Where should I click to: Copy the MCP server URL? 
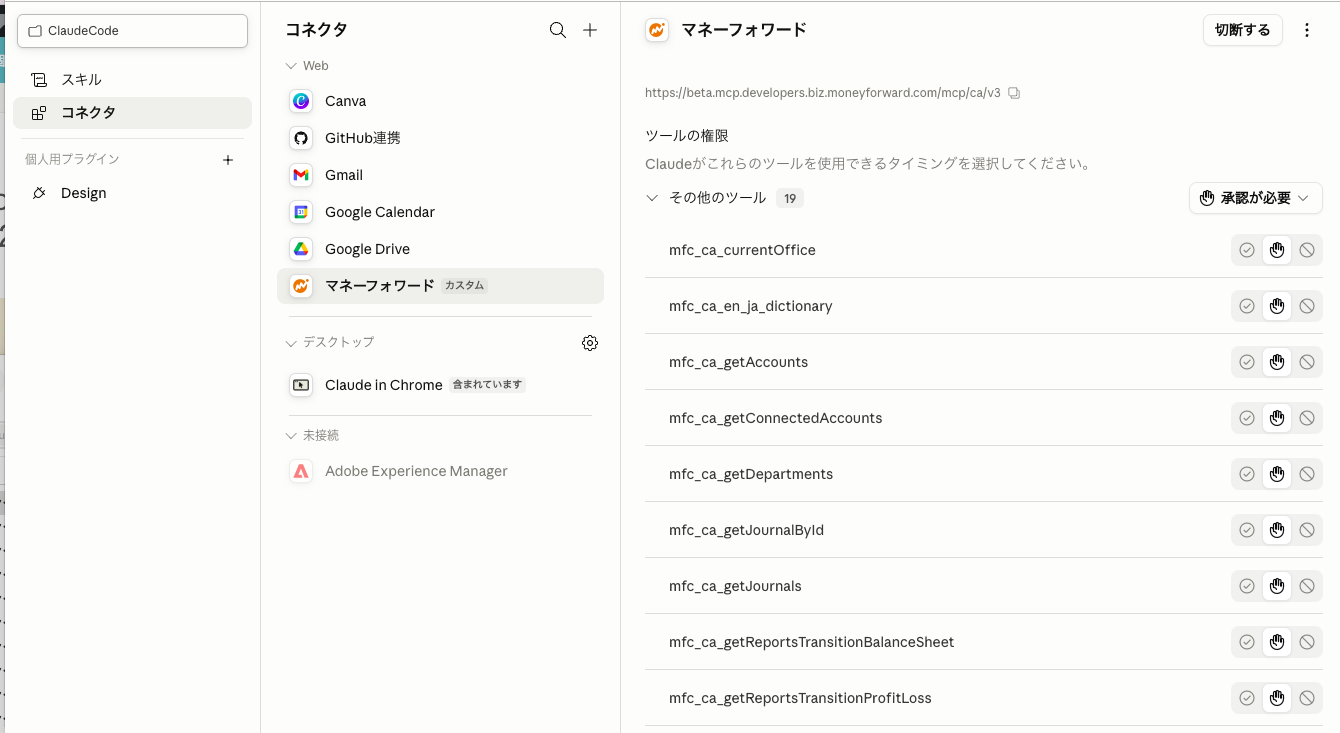[x=1014, y=93]
